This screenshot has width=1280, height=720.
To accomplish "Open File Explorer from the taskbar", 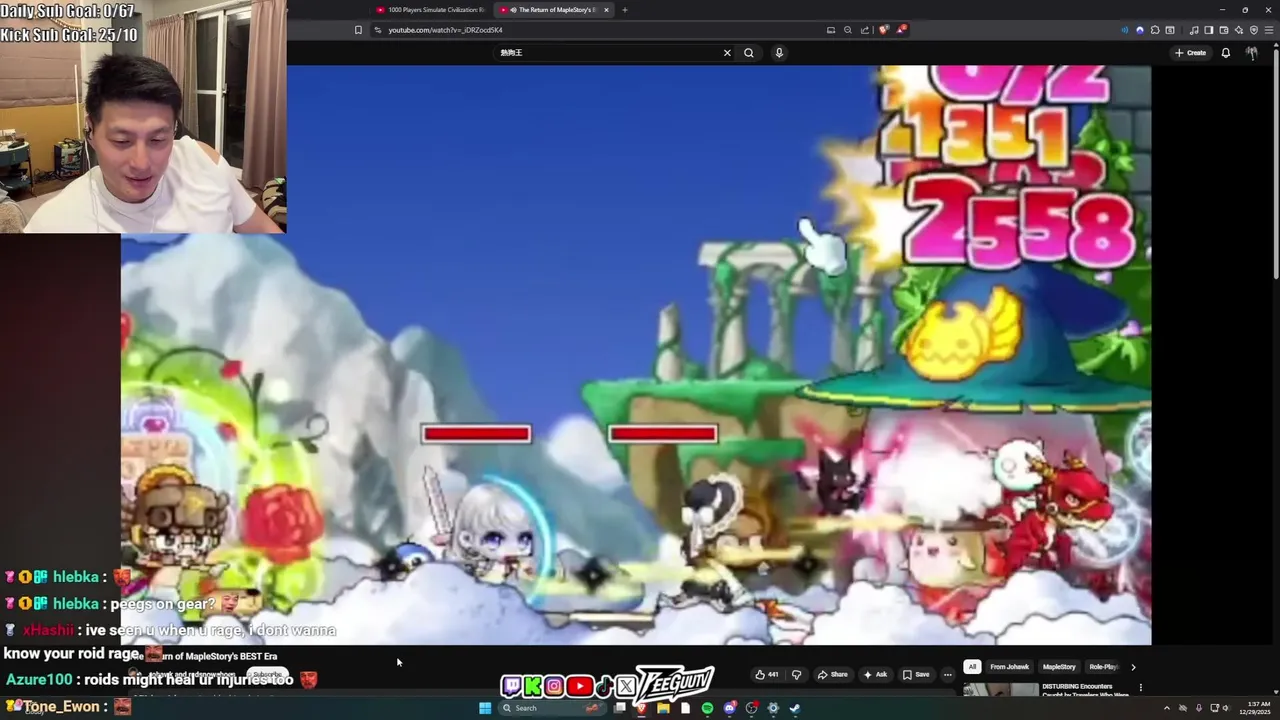I will [663, 708].
